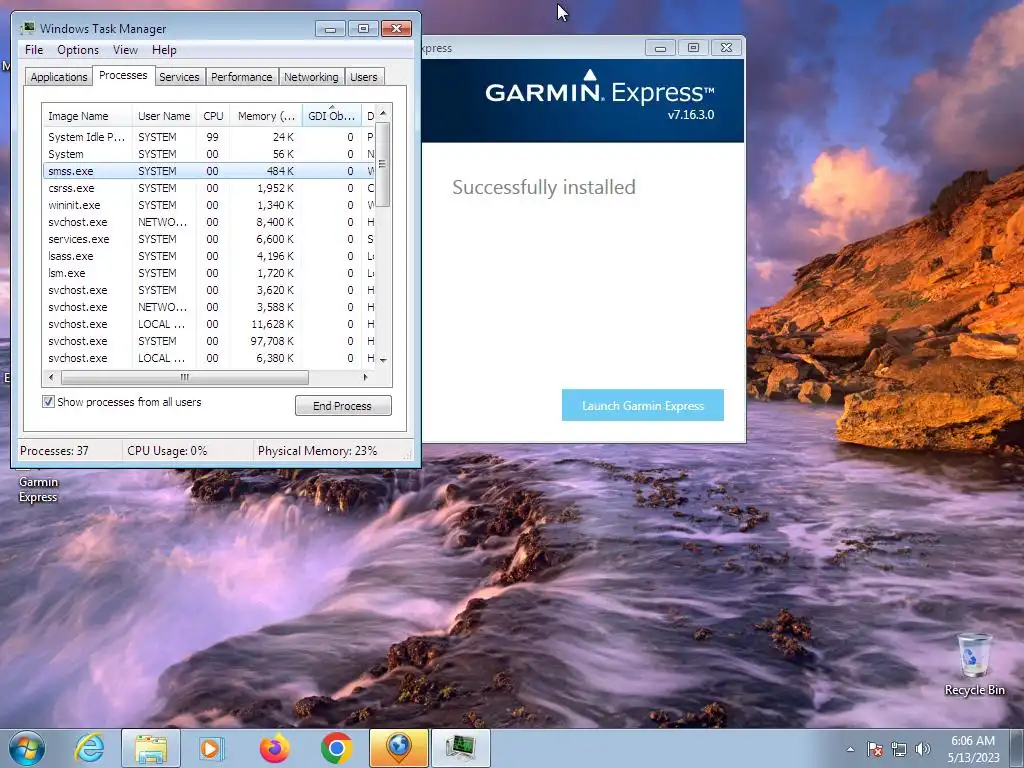Switch to the Applications tab
This screenshot has width=1024, height=768.
[59, 77]
